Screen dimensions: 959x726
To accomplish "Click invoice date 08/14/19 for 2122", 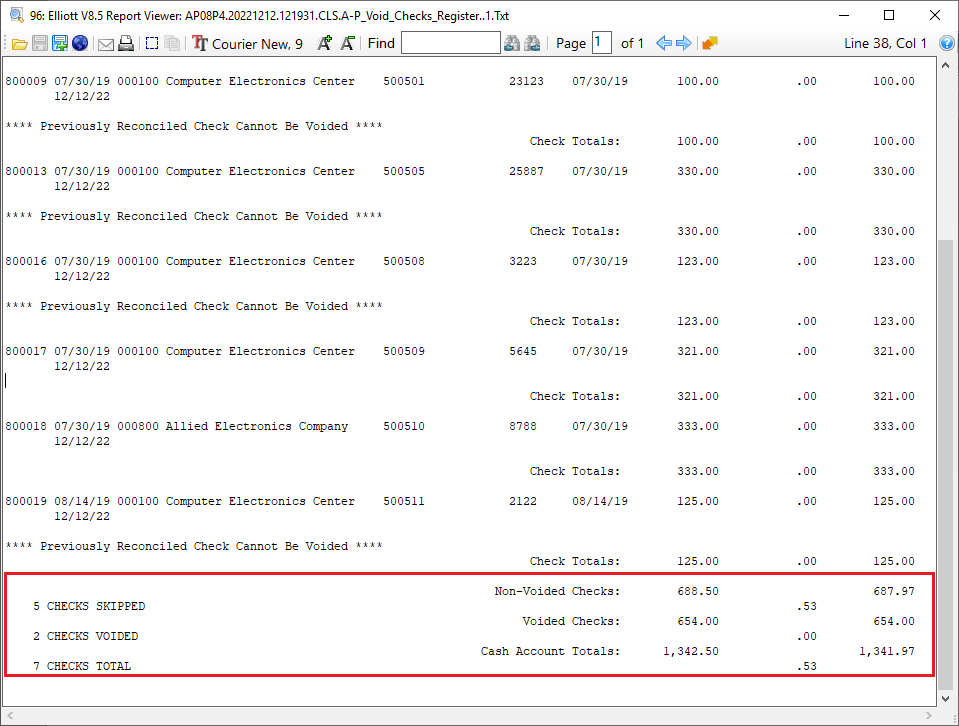I will tap(600, 501).
